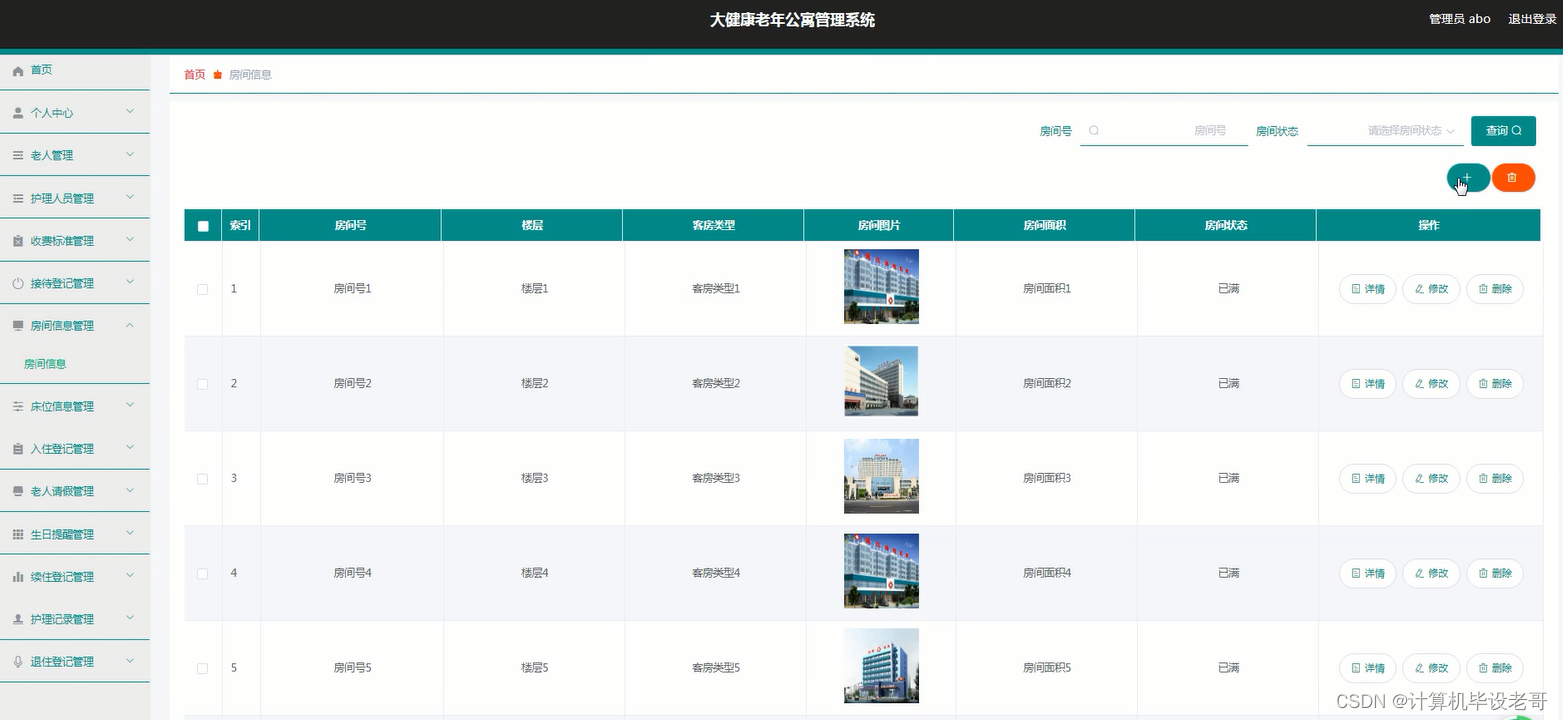The height and width of the screenshot is (720, 1563).
Task: Click the home icon beside 首页 in sidebar
Action: pyautogui.click(x=17, y=70)
